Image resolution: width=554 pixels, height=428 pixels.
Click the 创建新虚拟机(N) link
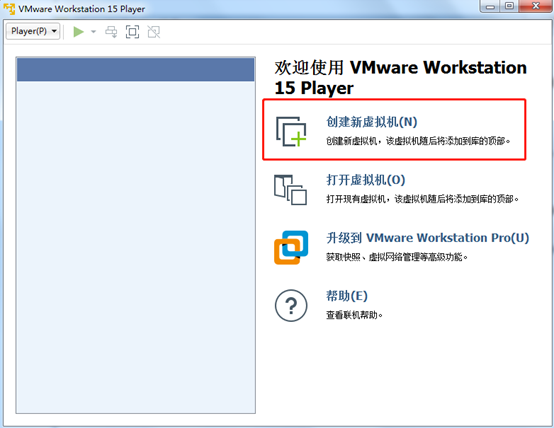(372, 122)
